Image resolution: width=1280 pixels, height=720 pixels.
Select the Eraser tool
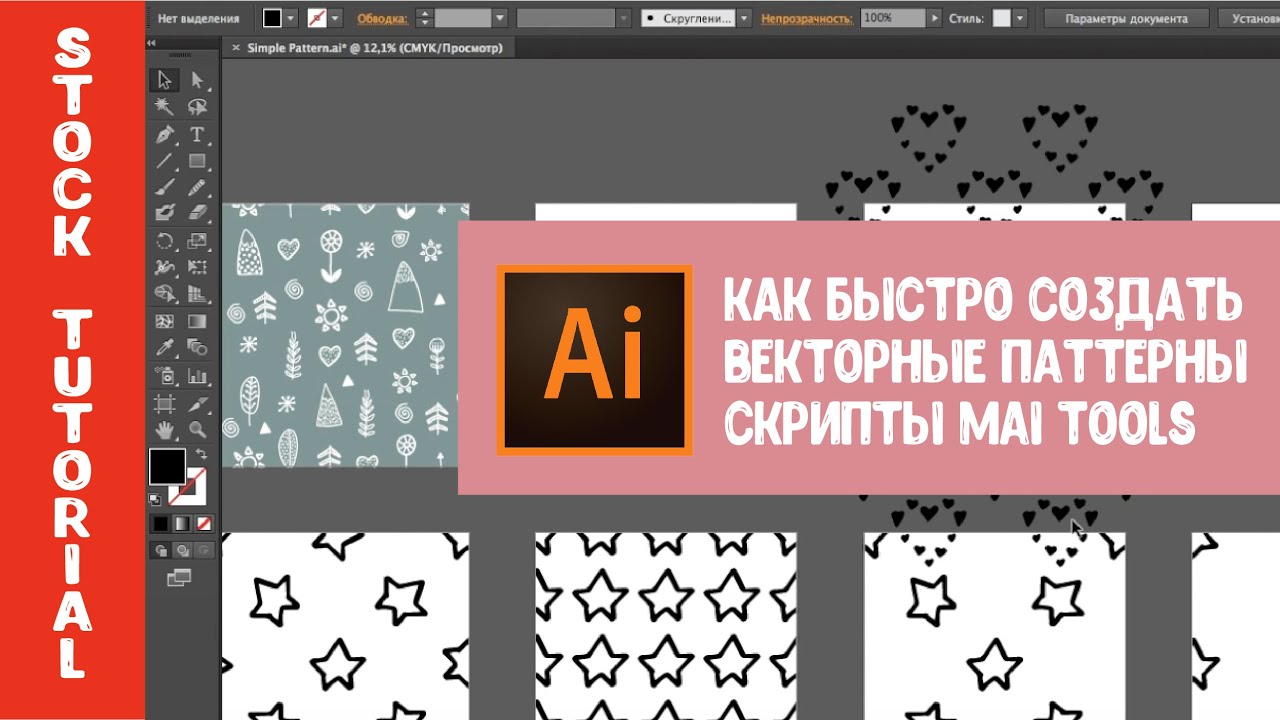click(197, 213)
